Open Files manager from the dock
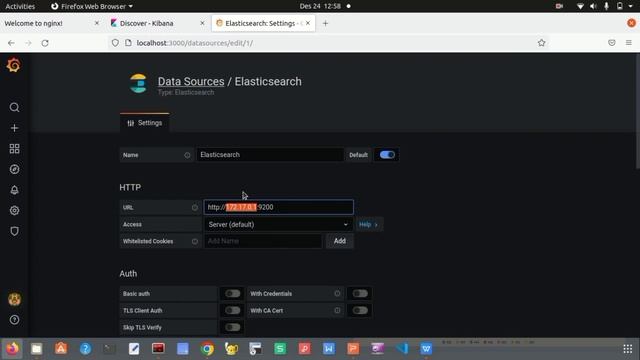Viewport: 640px width, 360px height. (36, 349)
